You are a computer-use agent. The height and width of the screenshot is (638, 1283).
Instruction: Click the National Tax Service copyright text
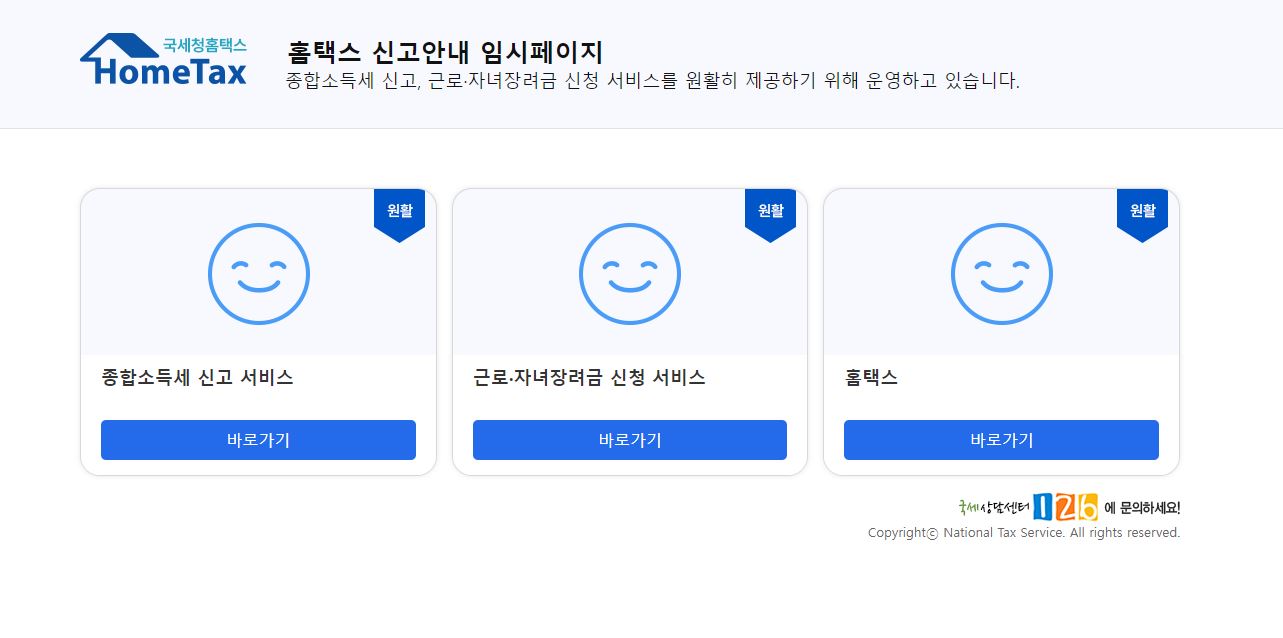1022,532
